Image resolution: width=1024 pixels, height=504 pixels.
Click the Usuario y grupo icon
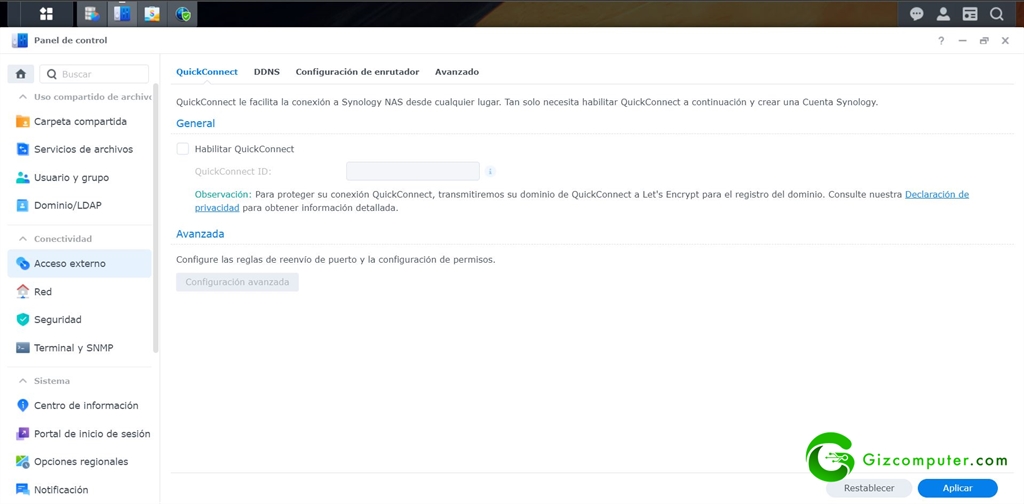pos(23,178)
